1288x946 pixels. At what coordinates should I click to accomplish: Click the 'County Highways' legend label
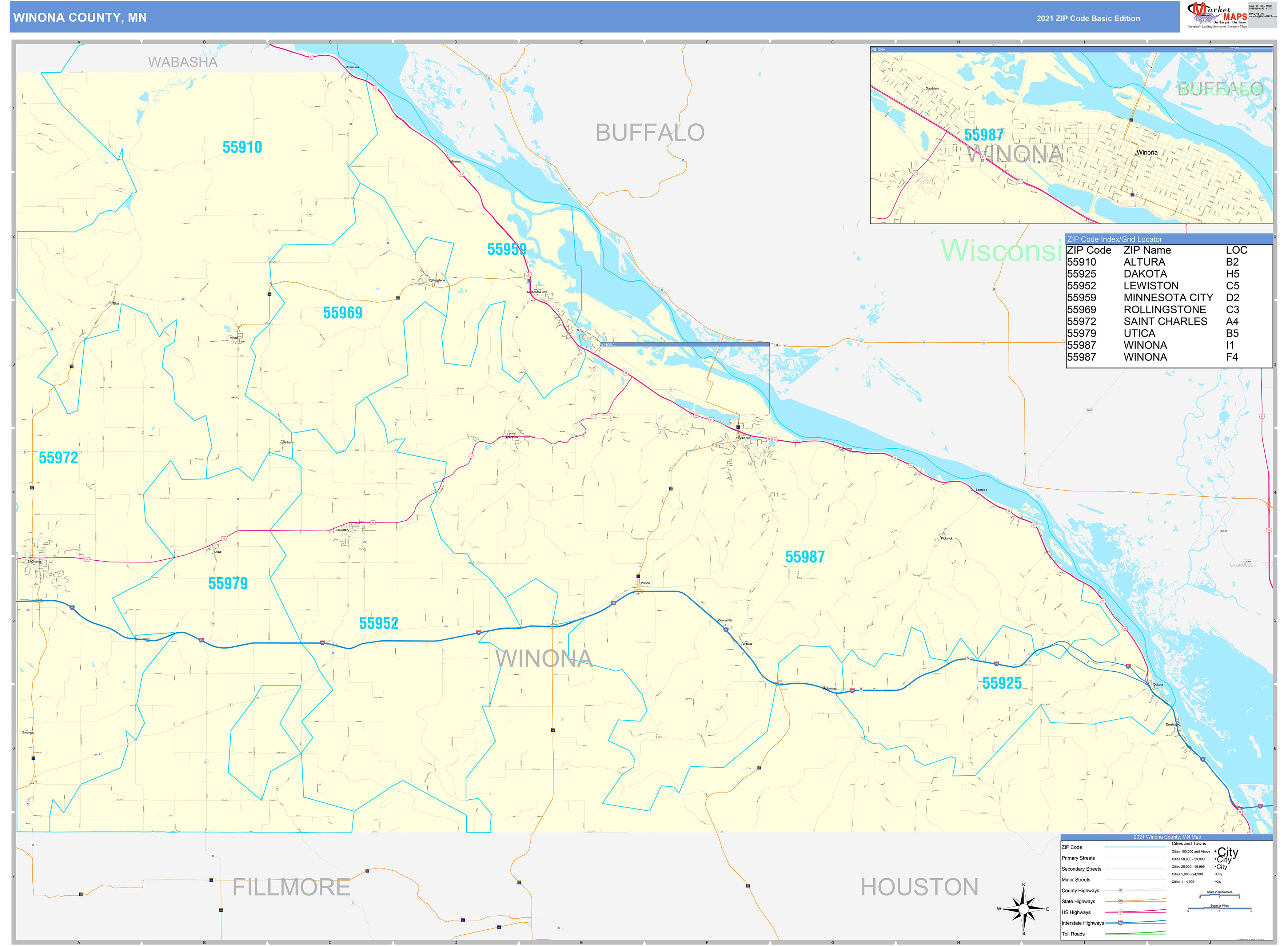pyautogui.click(x=1080, y=890)
